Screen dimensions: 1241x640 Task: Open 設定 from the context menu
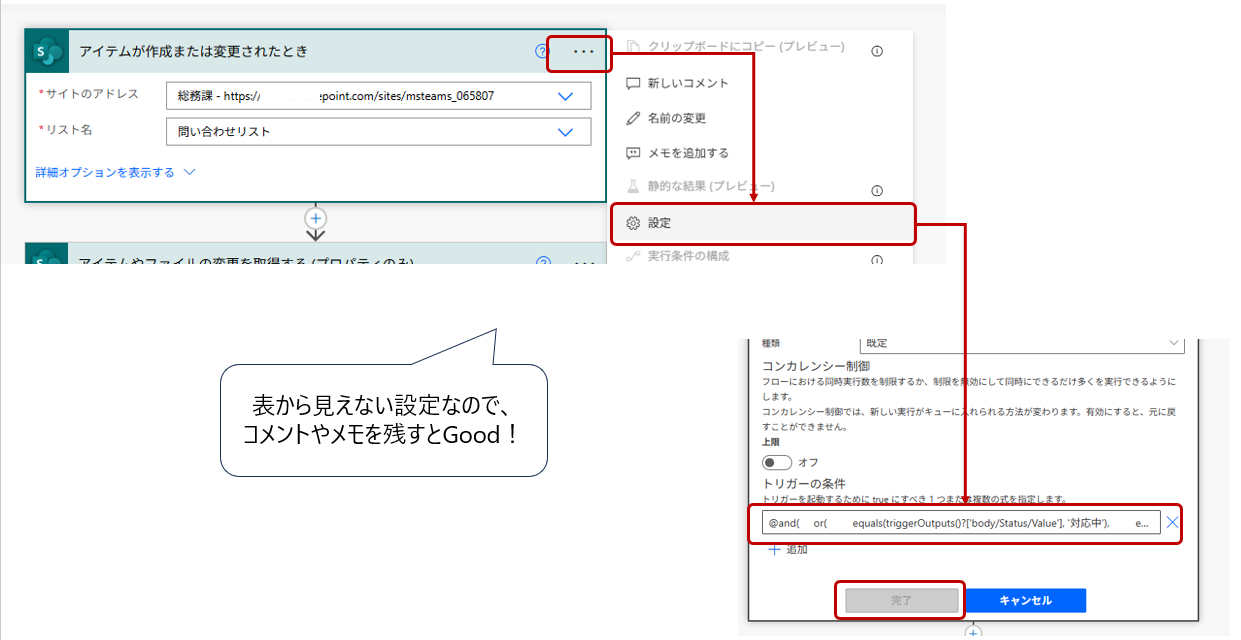point(763,224)
